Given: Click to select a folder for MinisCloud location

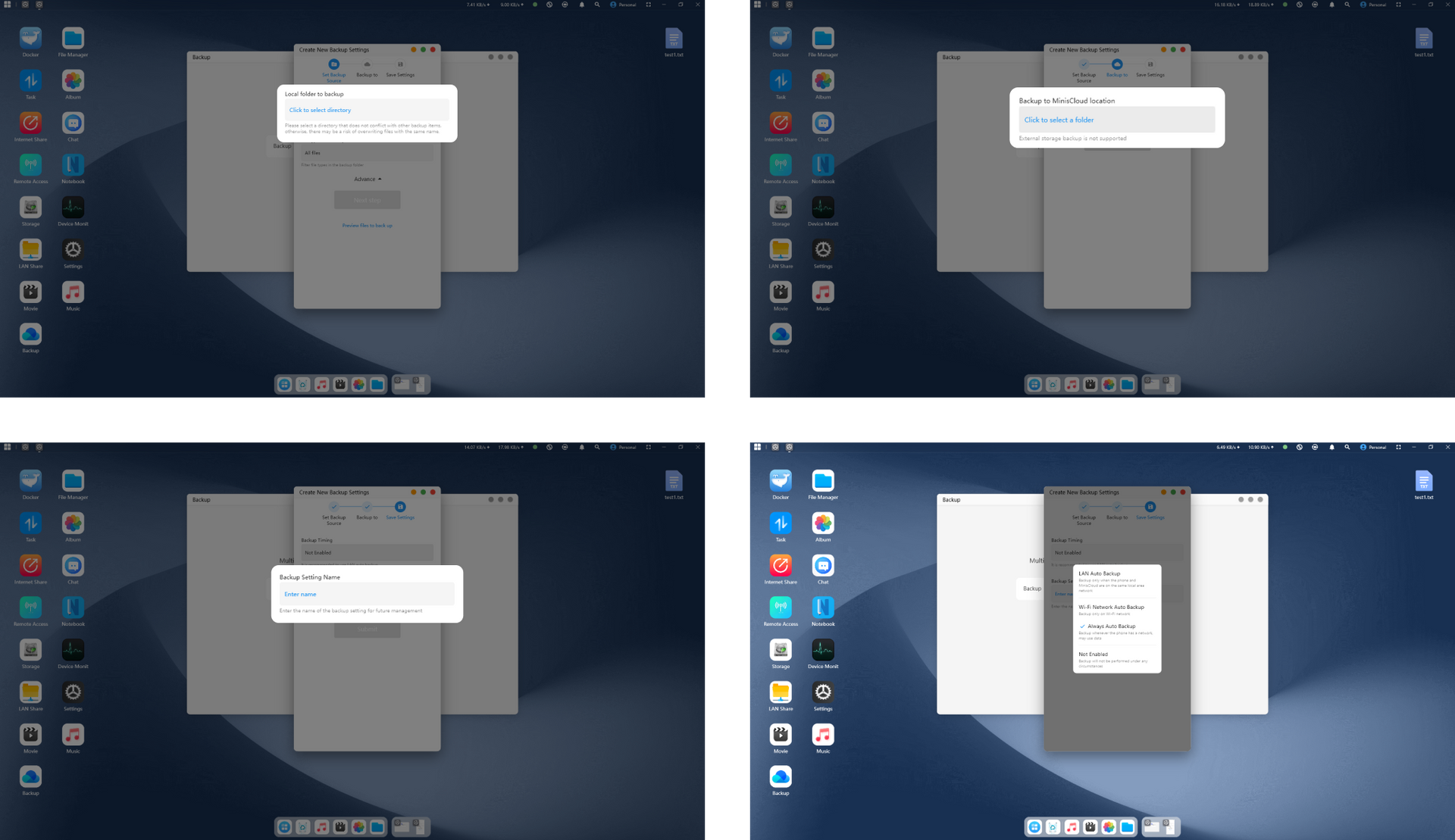Looking at the screenshot, I should pyautogui.click(x=1059, y=120).
